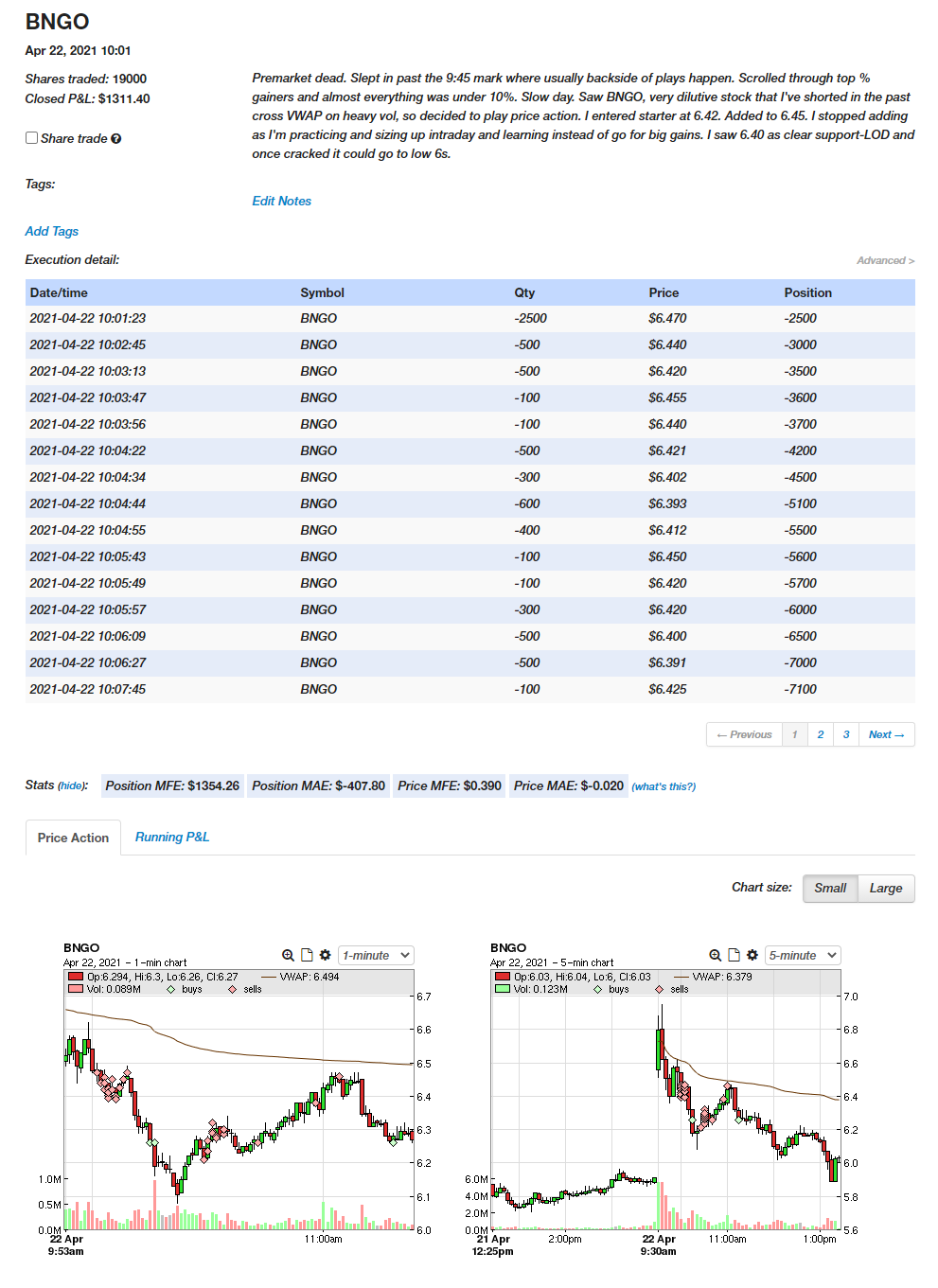Select Small chart size

coord(830,889)
